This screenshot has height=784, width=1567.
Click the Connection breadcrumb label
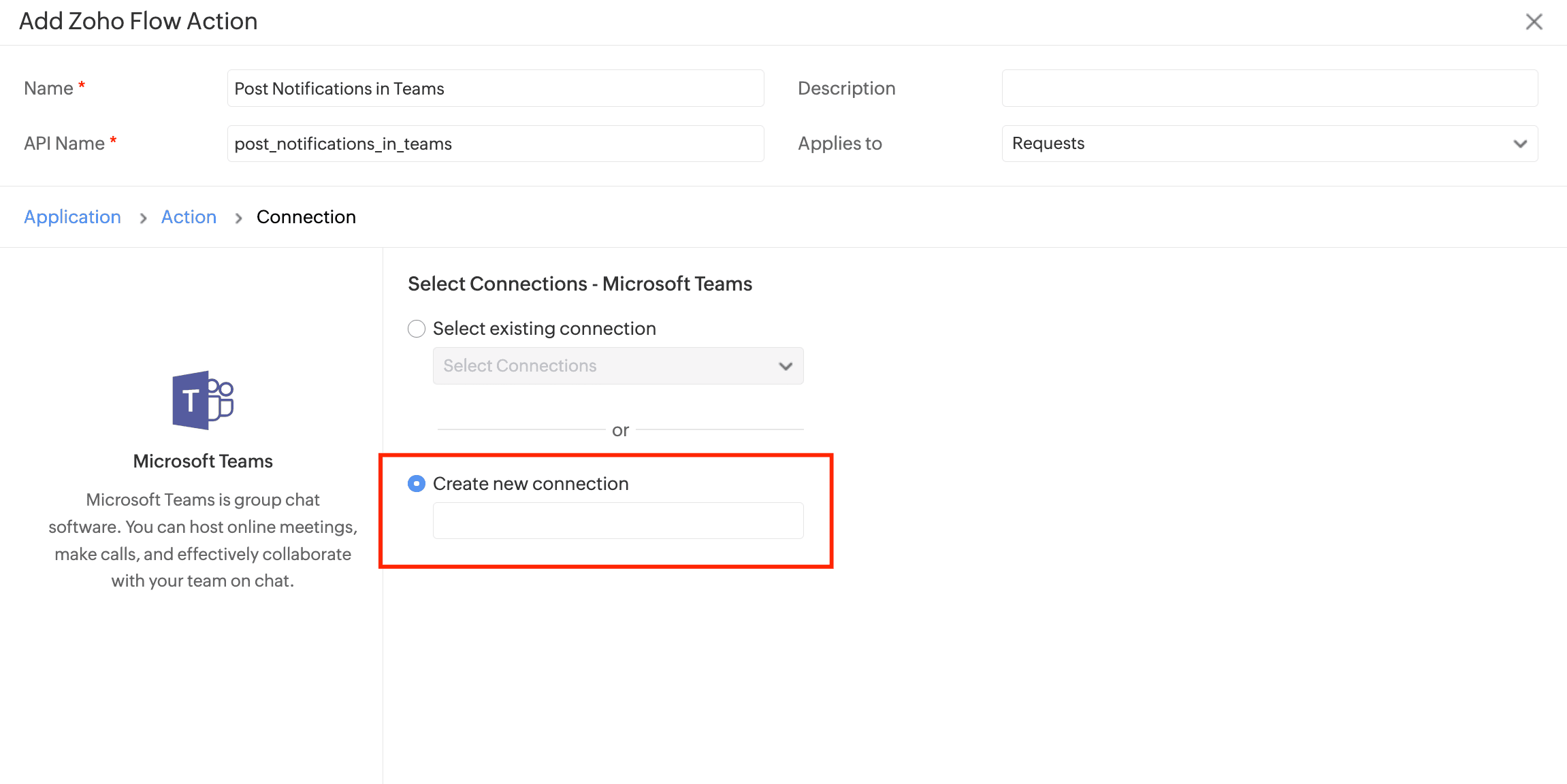[306, 217]
